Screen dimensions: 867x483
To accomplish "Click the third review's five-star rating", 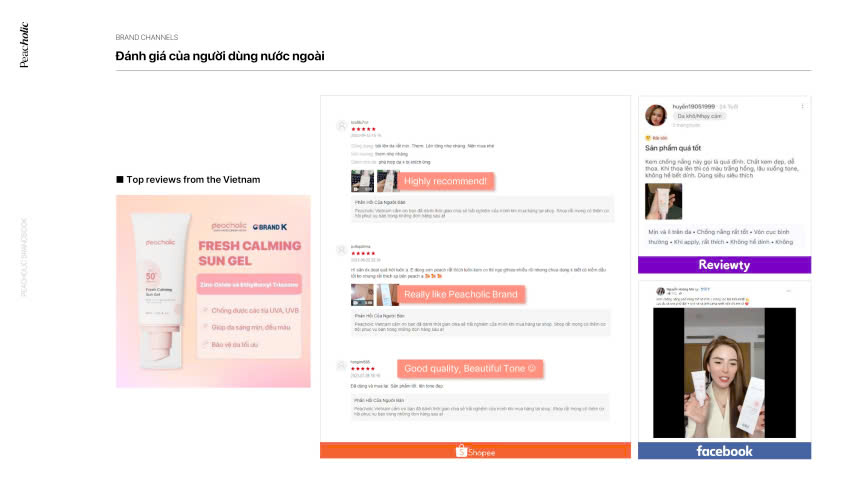I will [363, 369].
